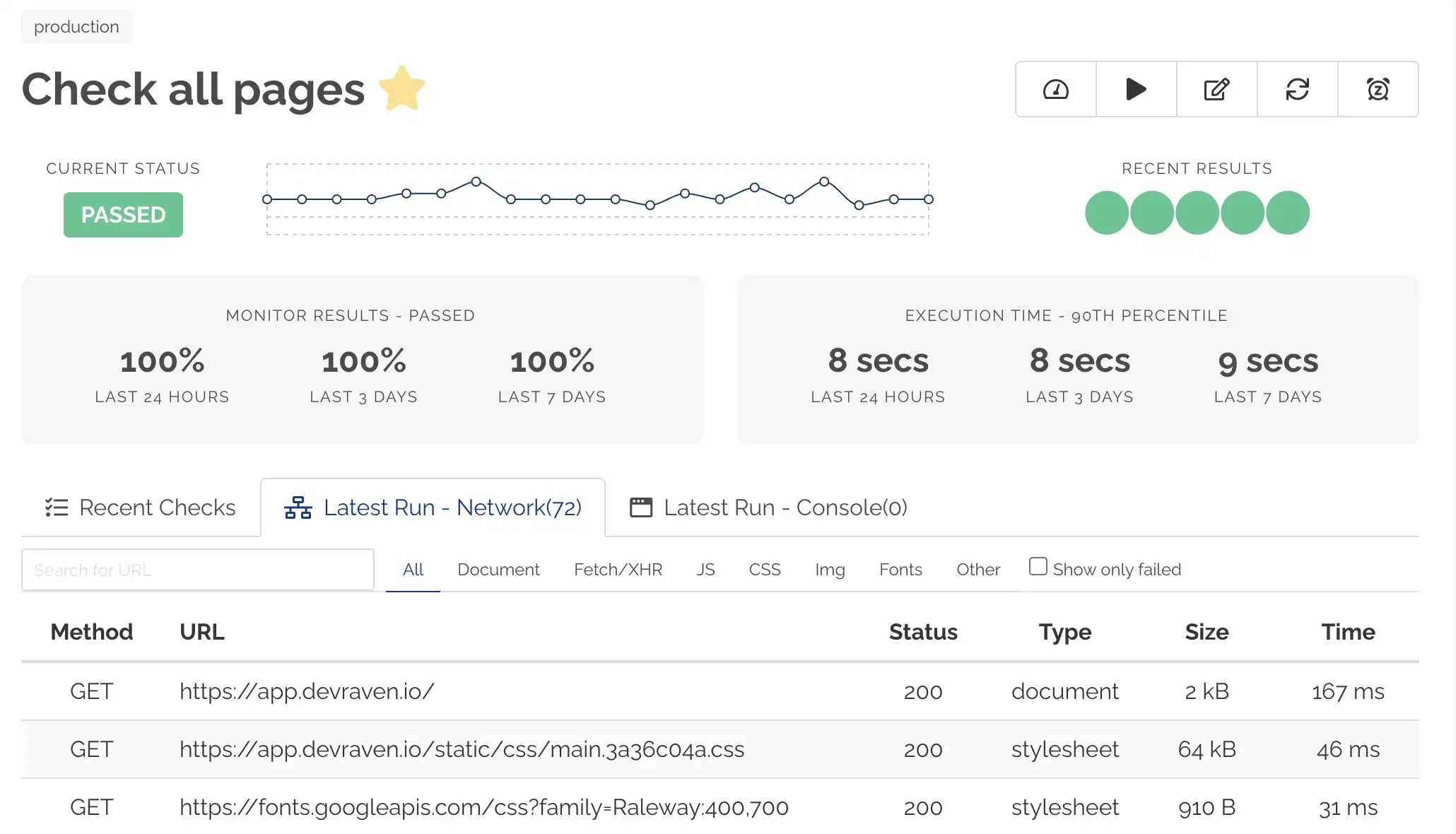Open the main.3a36c04a.css request row
The image size is (1456, 834).
(462, 749)
